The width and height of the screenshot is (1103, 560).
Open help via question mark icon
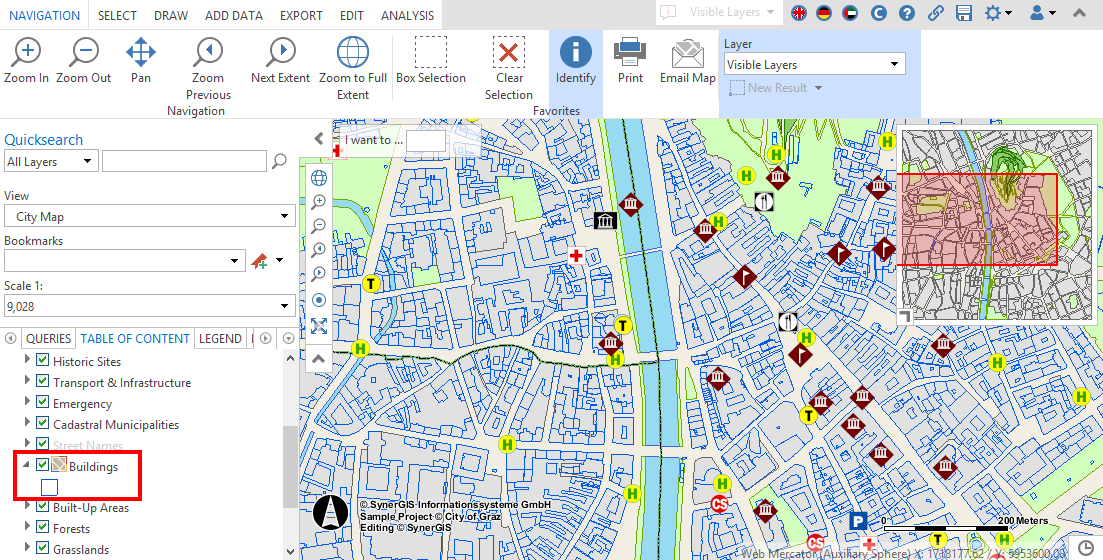coord(907,13)
